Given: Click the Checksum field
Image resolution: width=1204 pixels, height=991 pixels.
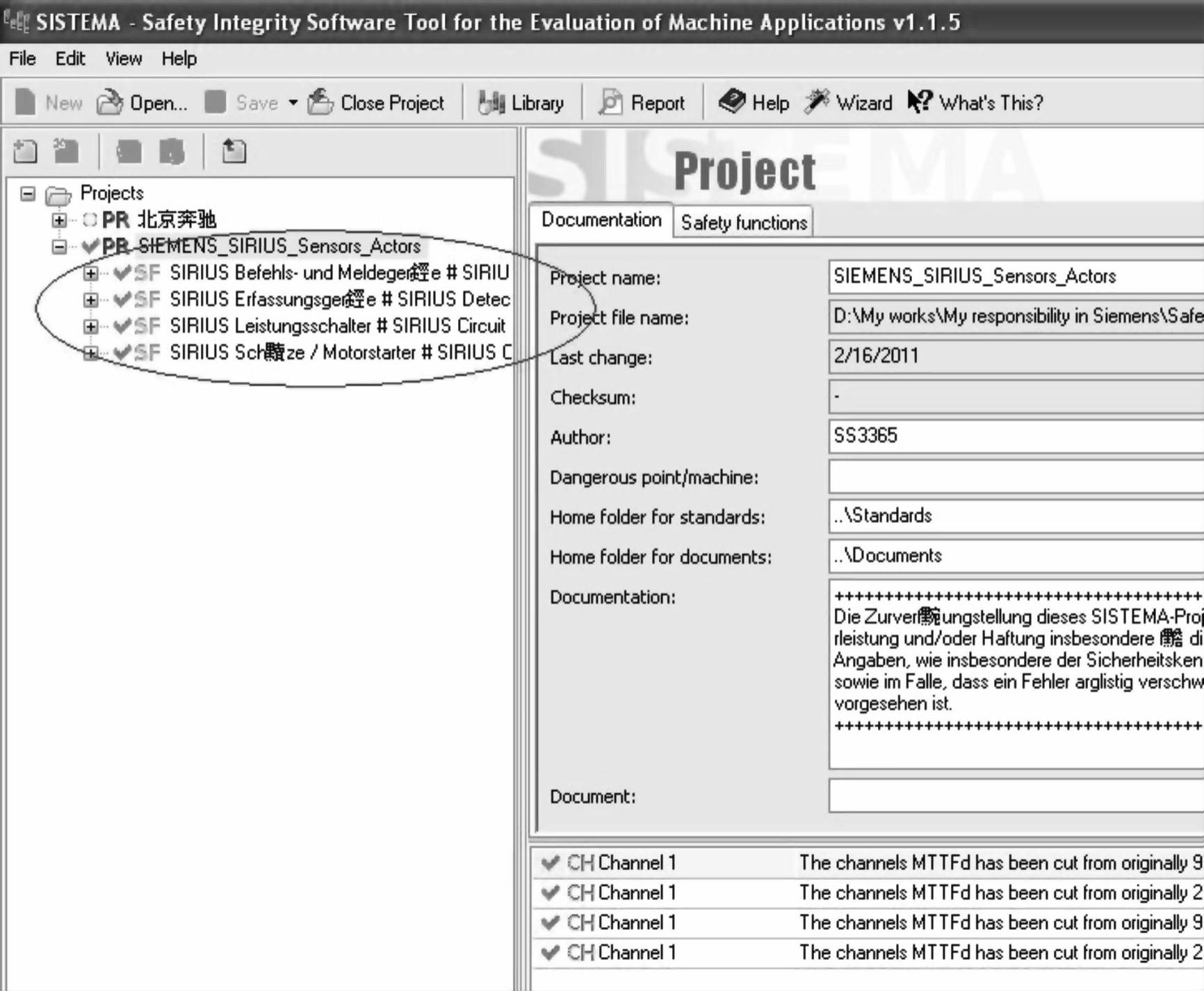Looking at the screenshot, I should click(1016, 396).
